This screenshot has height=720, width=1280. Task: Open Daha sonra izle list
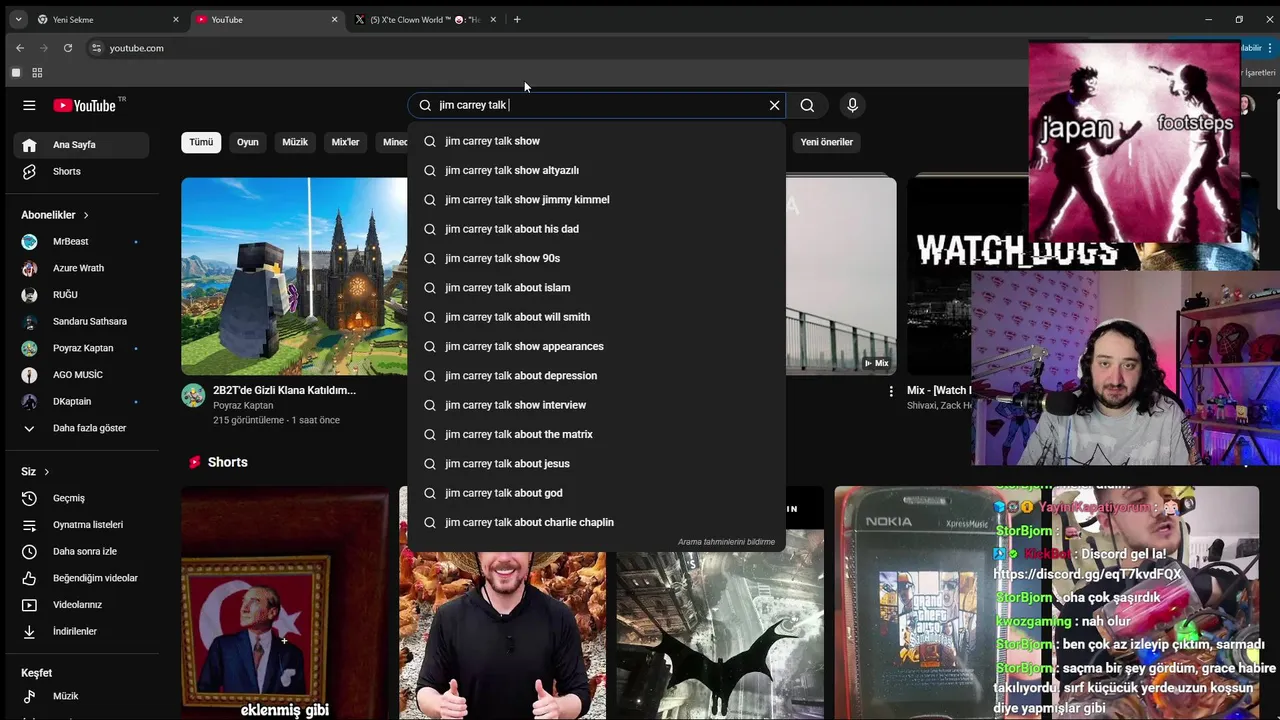(81, 551)
